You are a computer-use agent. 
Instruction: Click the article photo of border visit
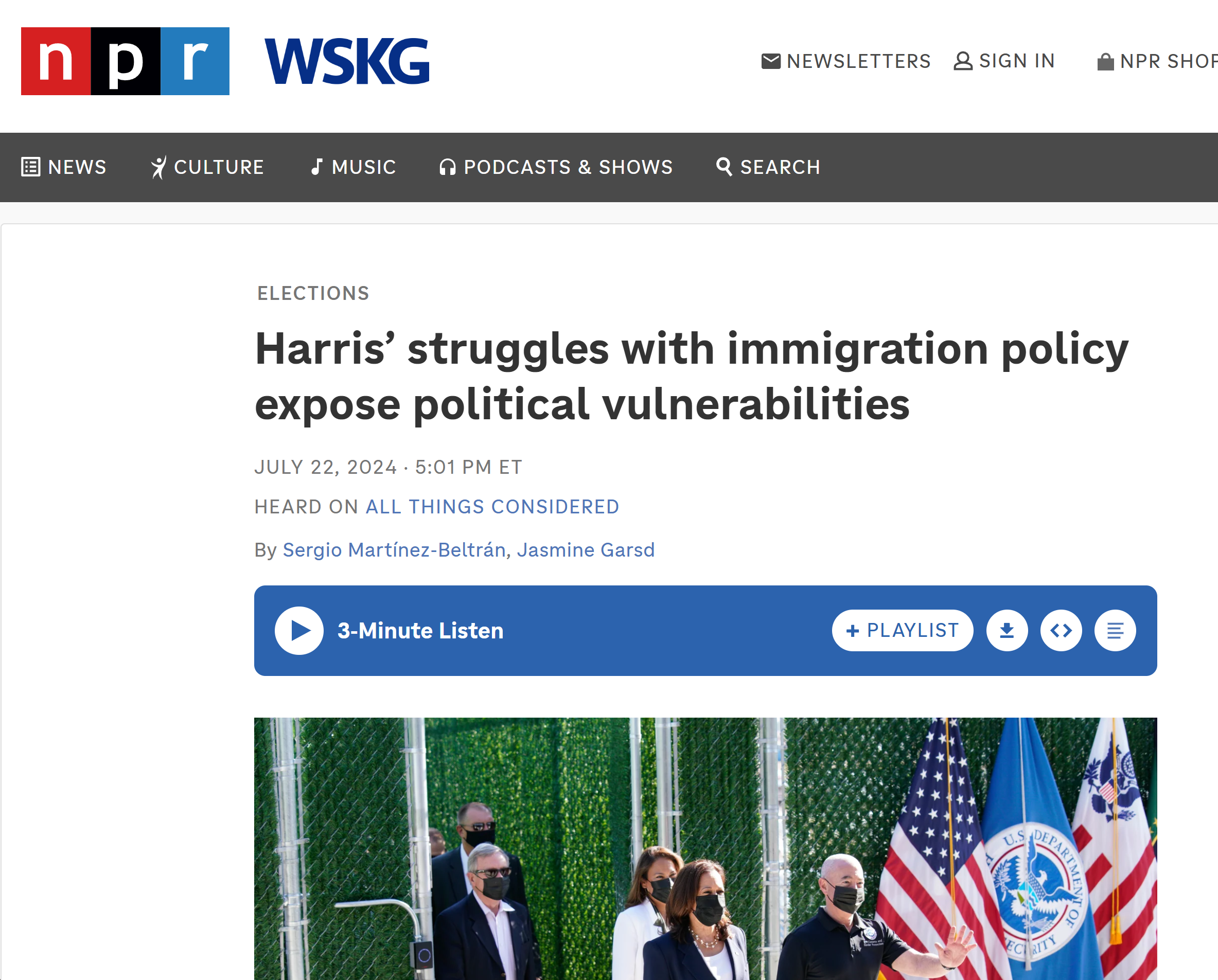tap(705, 848)
